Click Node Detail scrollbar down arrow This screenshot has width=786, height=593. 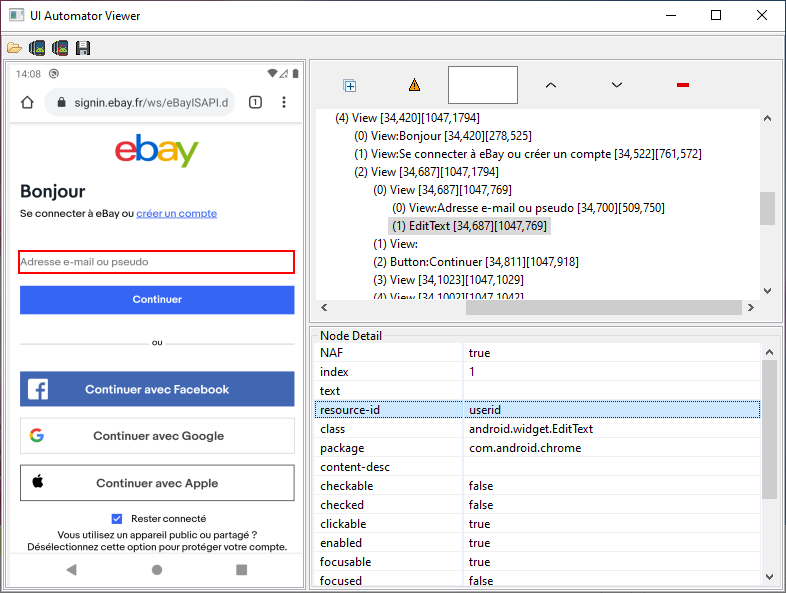pos(769,577)
